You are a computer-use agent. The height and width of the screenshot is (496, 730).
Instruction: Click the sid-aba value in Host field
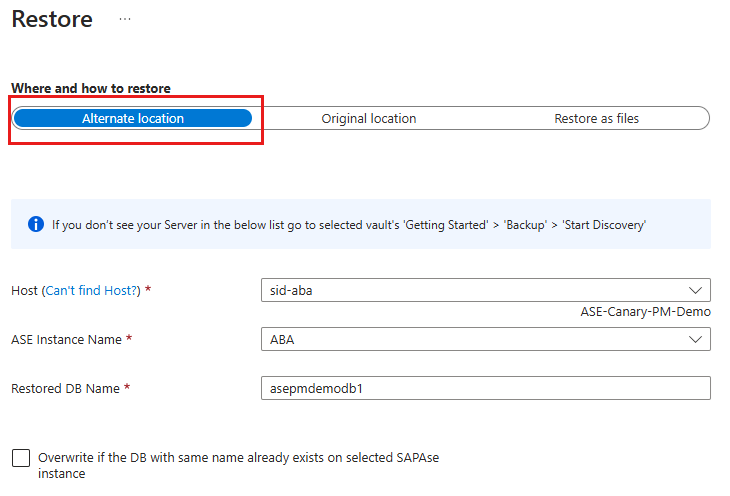coord(291,290)
